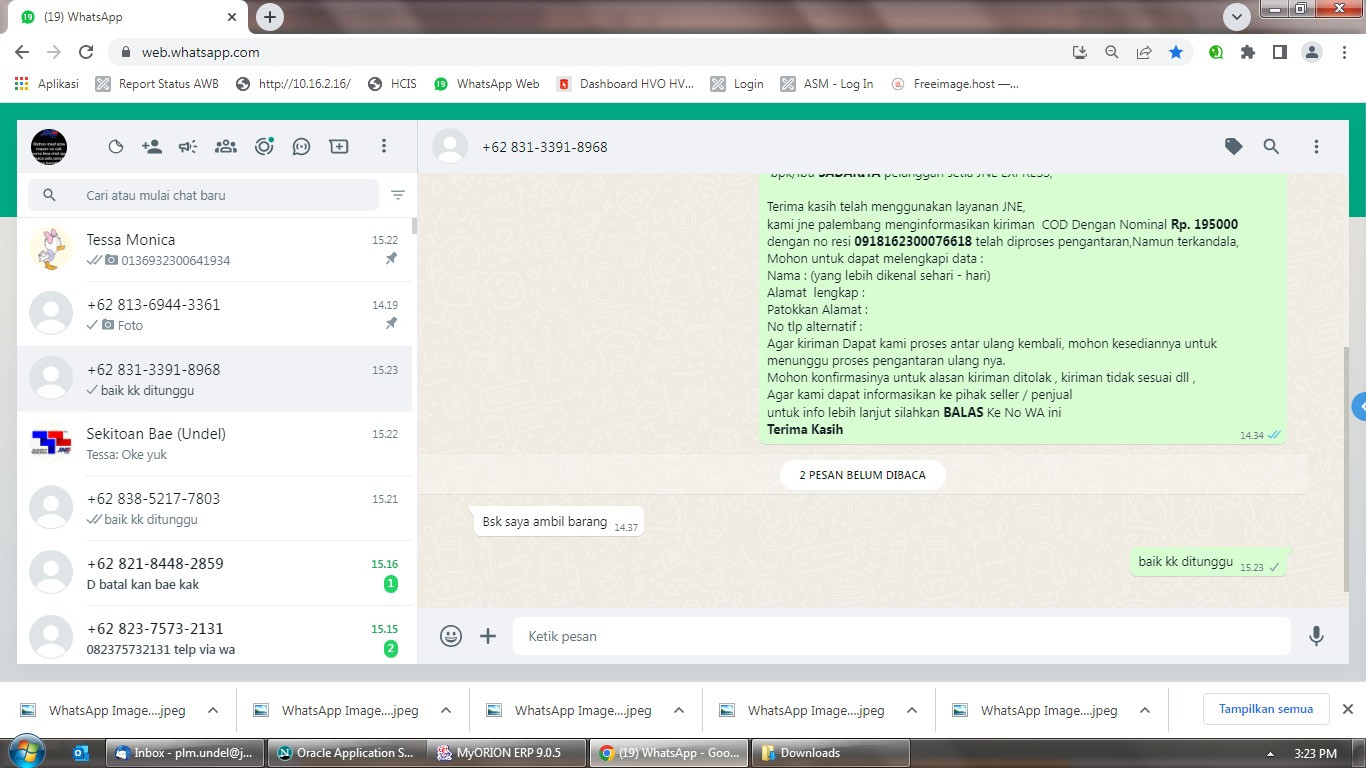Toggle the unread chats filter icon

coord(398,195)
